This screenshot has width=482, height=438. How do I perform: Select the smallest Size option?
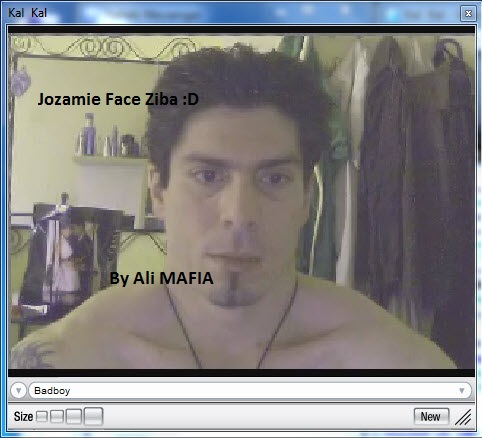tap(42, 416)
